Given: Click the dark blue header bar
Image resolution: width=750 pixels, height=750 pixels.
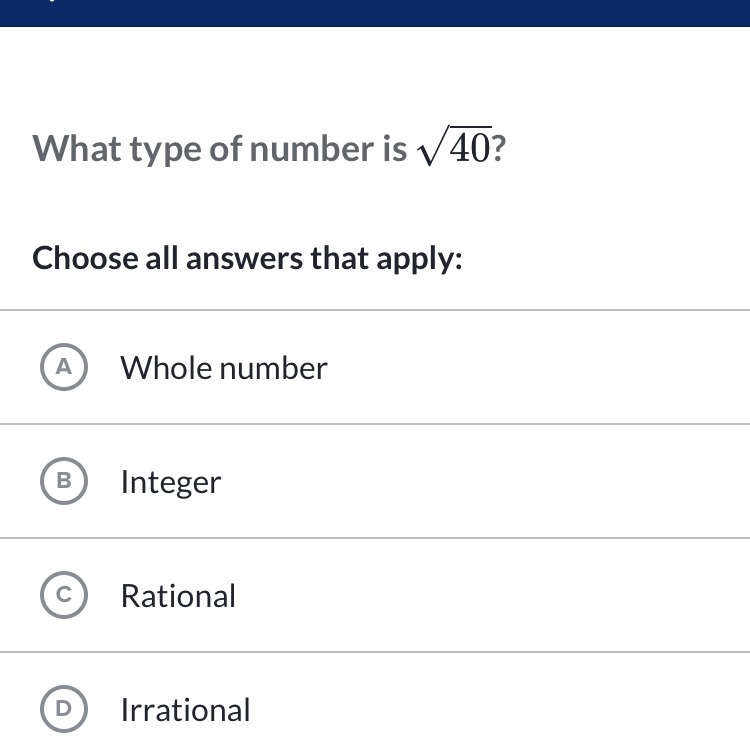Looking at the screenshot, I should coord(375,13).
